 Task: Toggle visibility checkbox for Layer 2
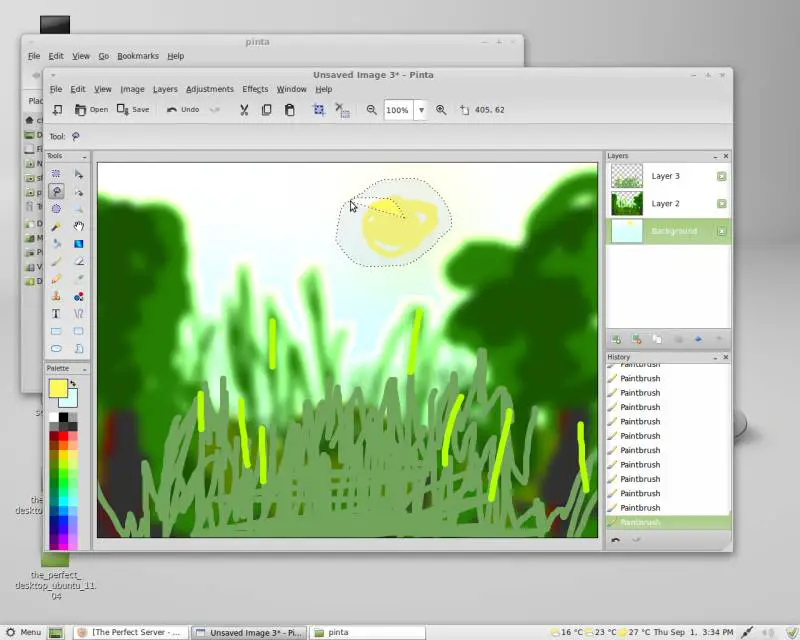[x=721, y=204]
